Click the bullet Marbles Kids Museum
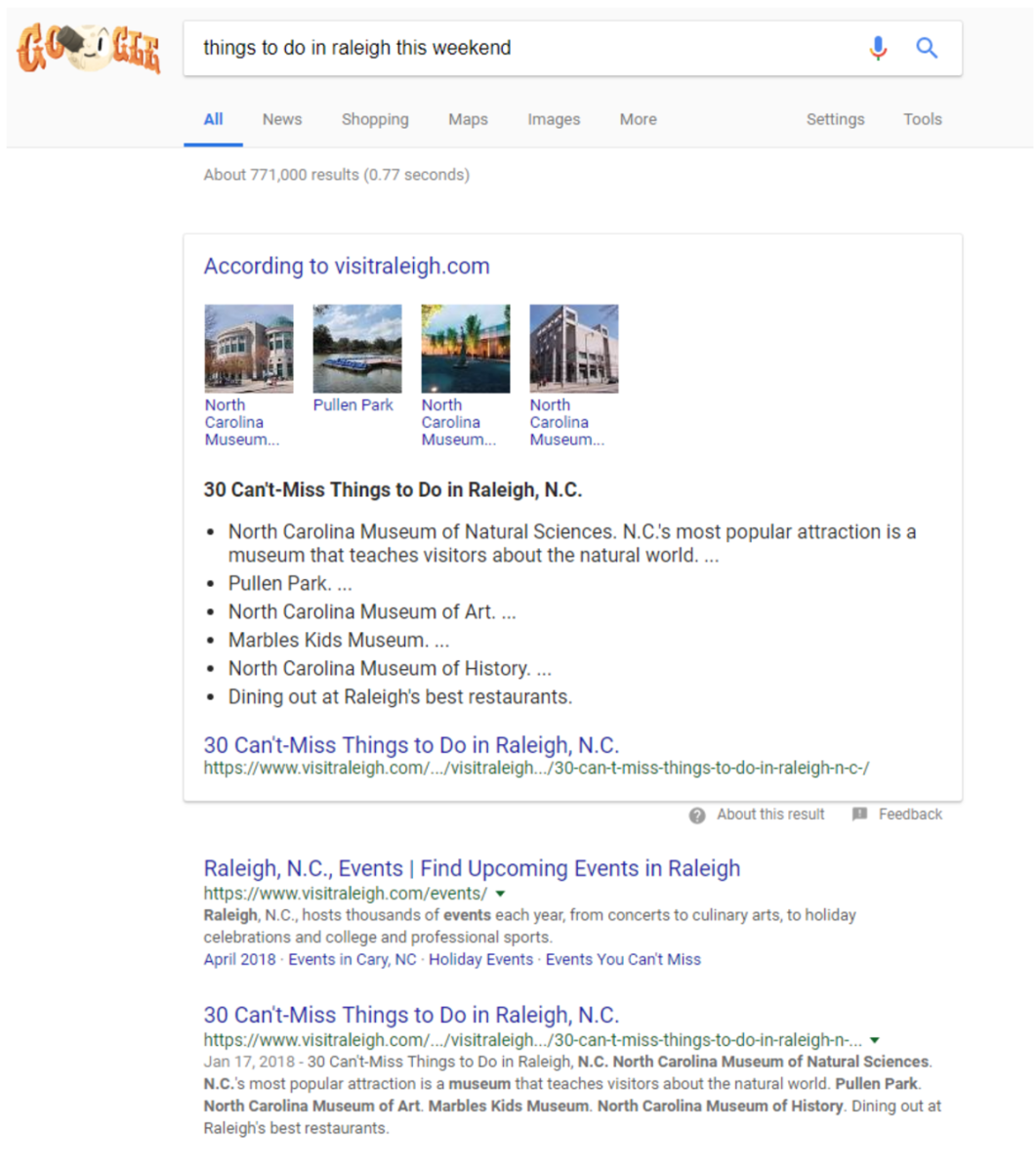 [339, 641]
